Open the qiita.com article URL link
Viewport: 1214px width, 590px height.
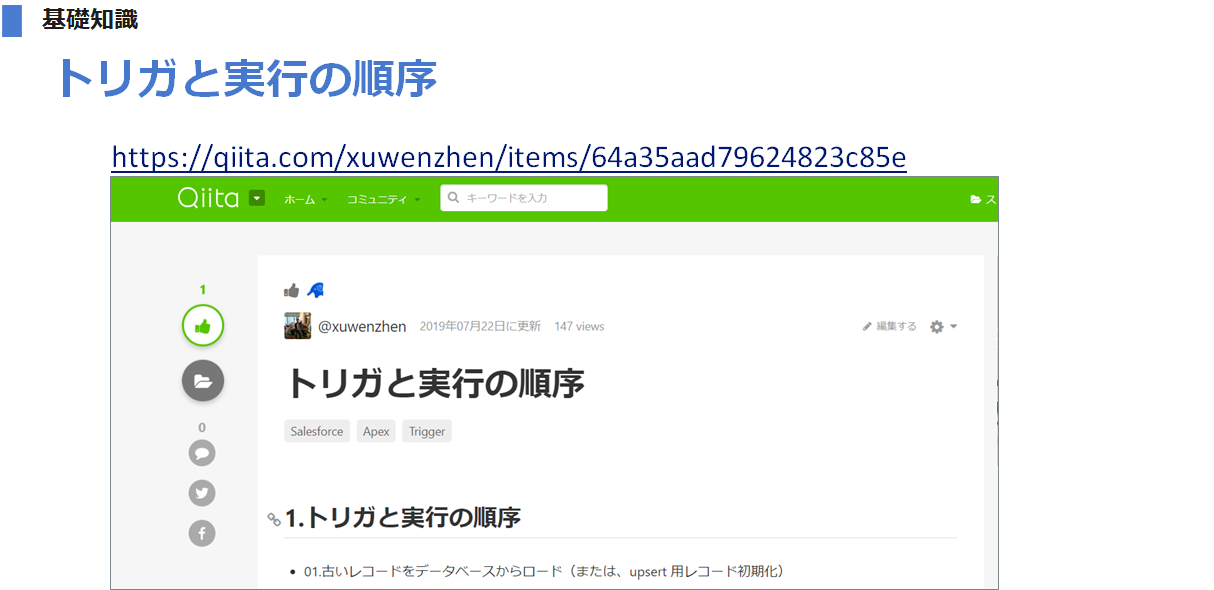coord(509,157)
